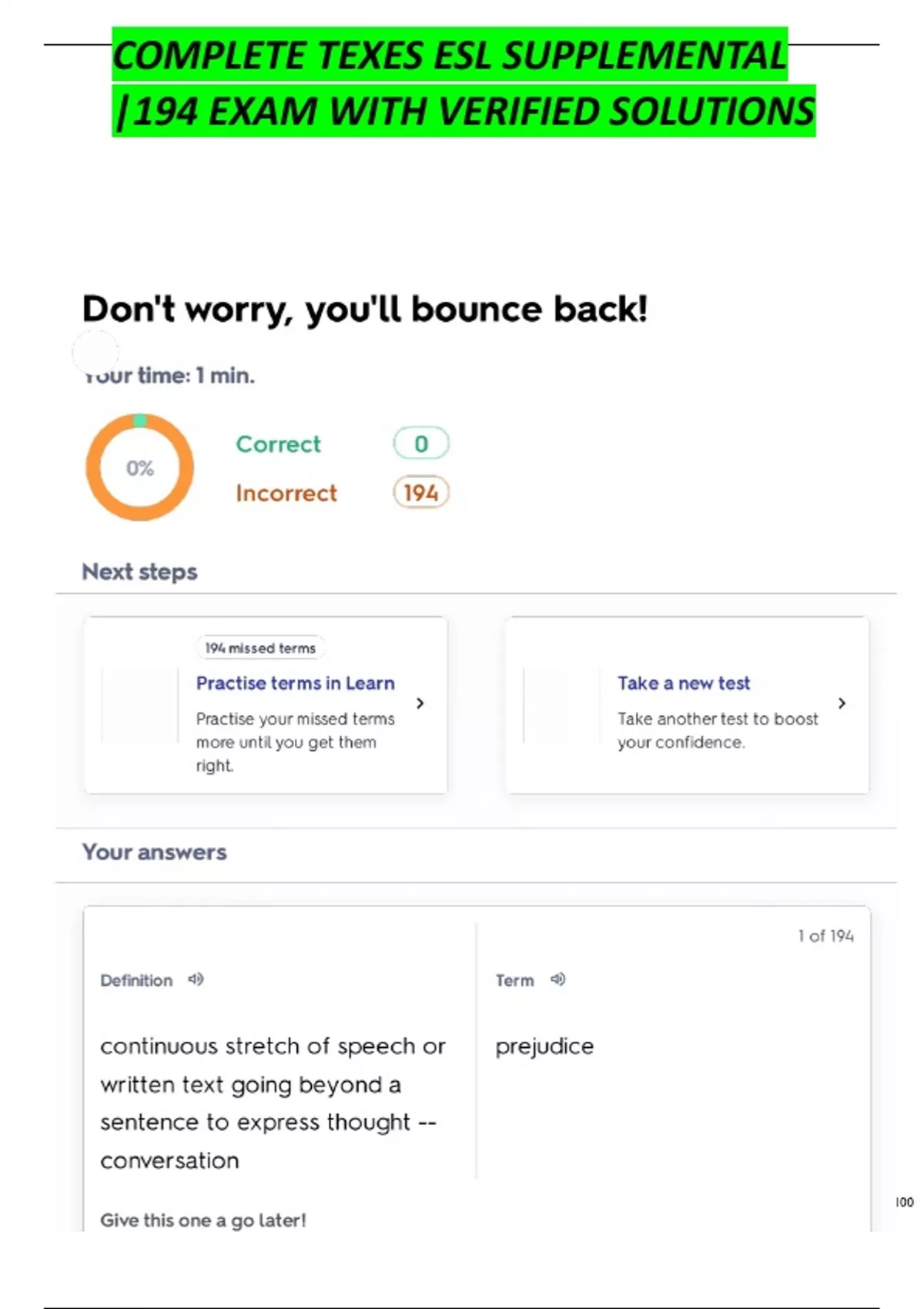
Task: Click the '1 of 194' card counter
Action: 825,936
